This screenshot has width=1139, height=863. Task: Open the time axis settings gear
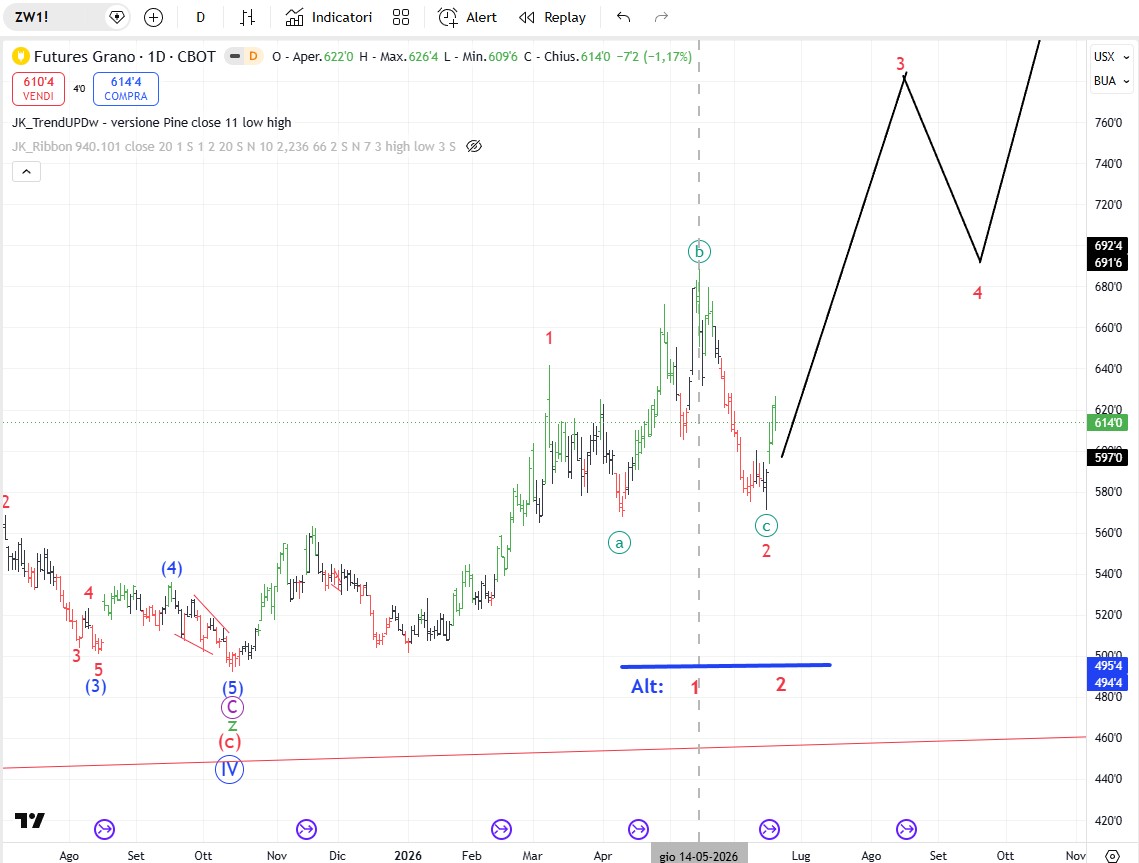tap(1112, 856)
